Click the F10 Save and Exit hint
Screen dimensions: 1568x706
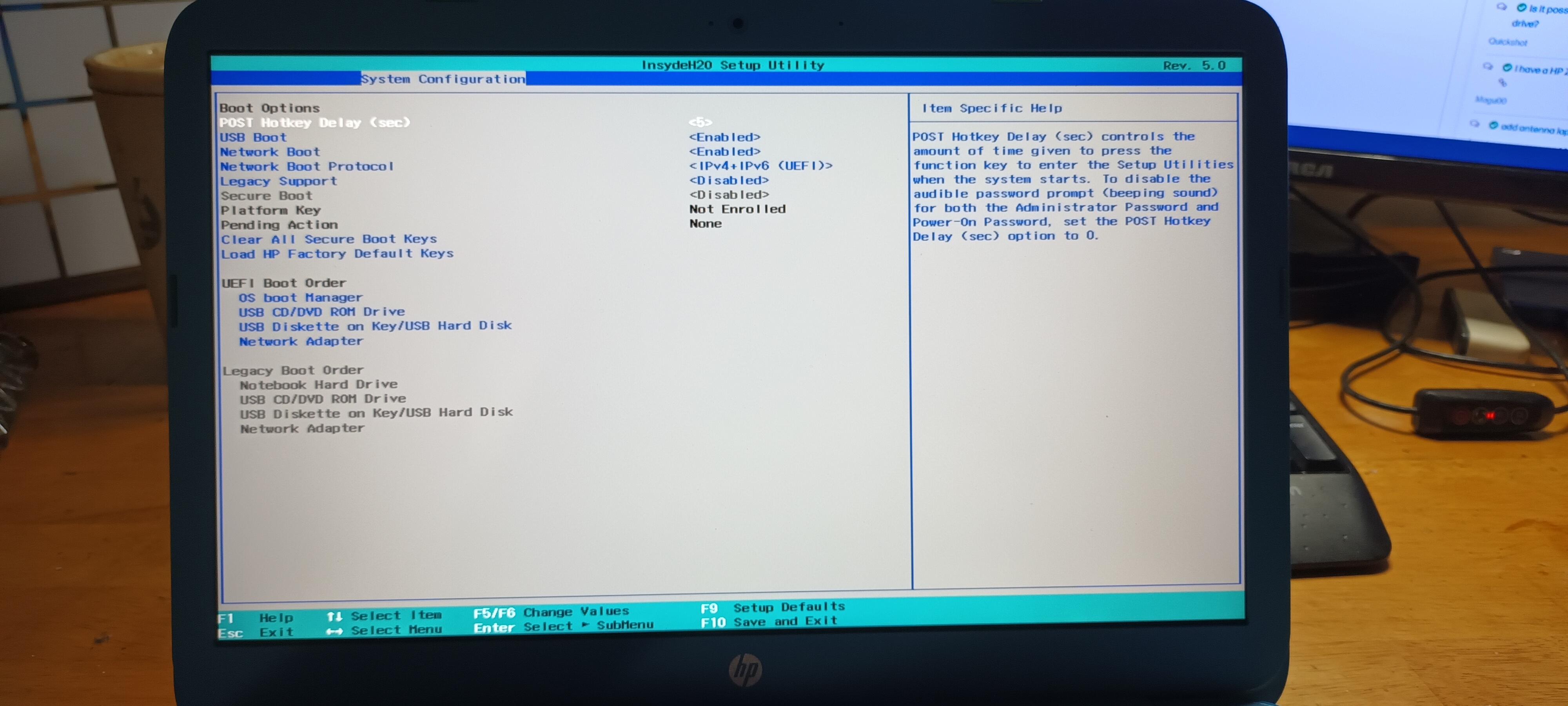pyautogui.click(x=768, y=622)
